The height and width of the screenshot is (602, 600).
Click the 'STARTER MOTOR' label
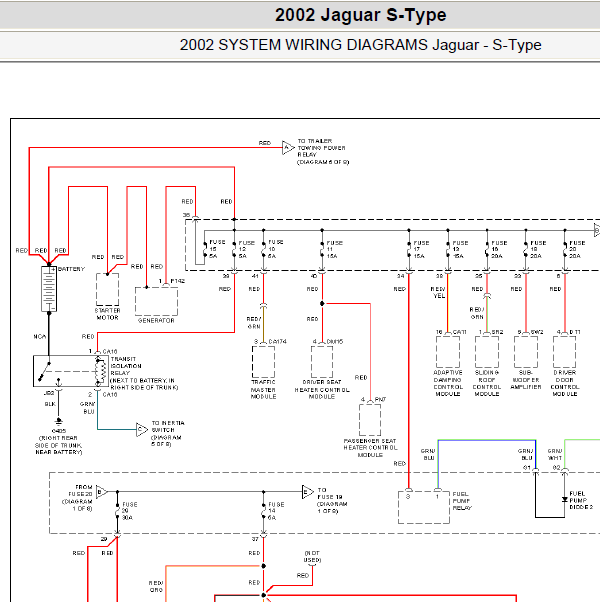107,314
